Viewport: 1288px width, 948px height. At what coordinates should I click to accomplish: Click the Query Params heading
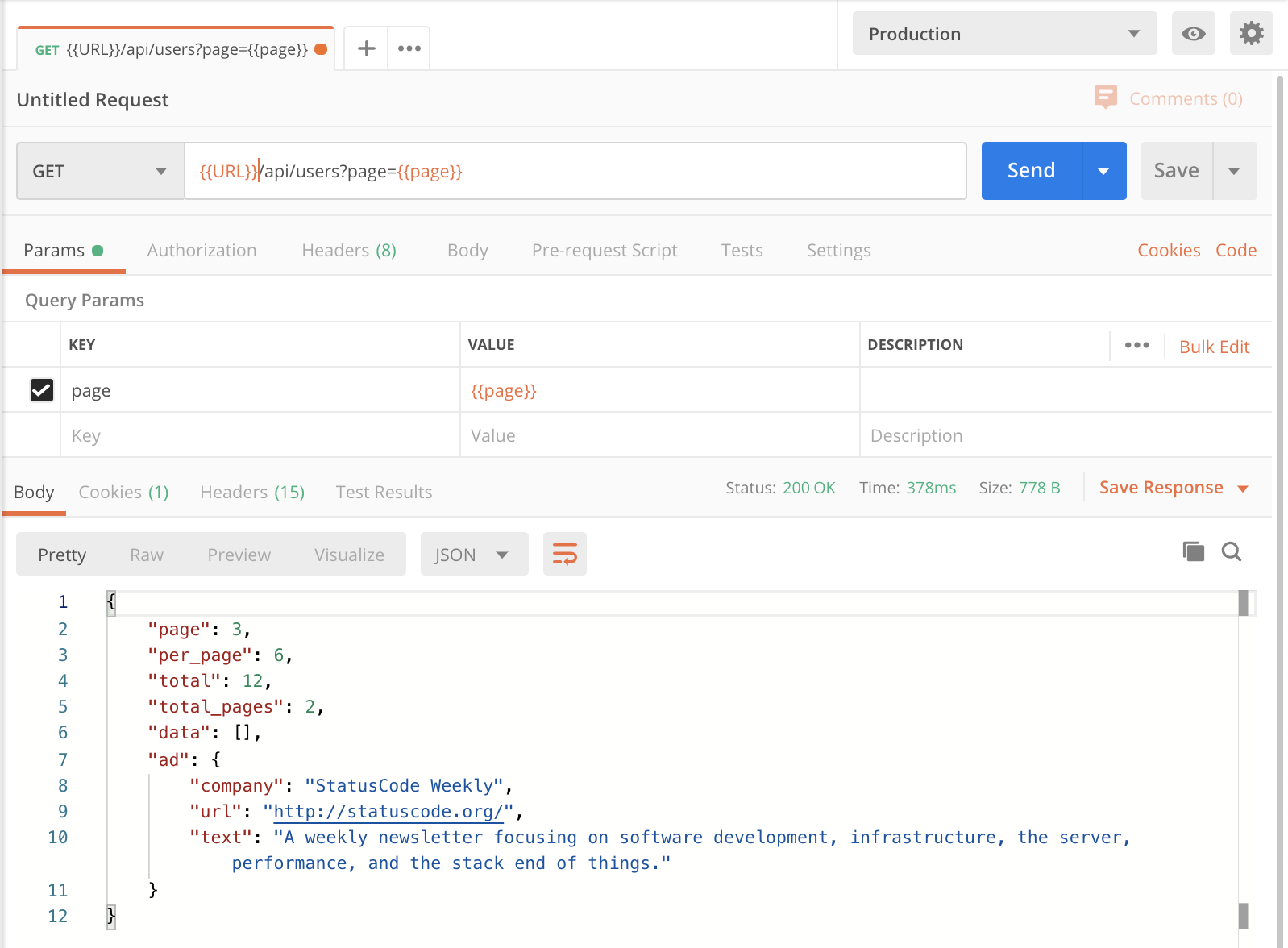[x=85, y=300]
